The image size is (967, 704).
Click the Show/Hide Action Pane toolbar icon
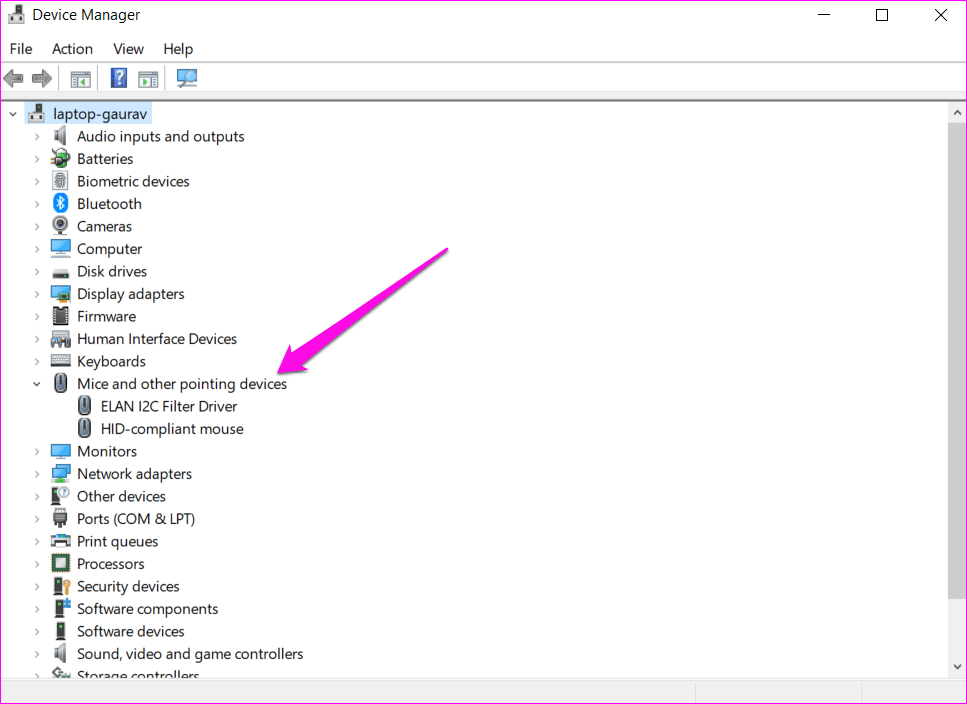click(148, 79)
